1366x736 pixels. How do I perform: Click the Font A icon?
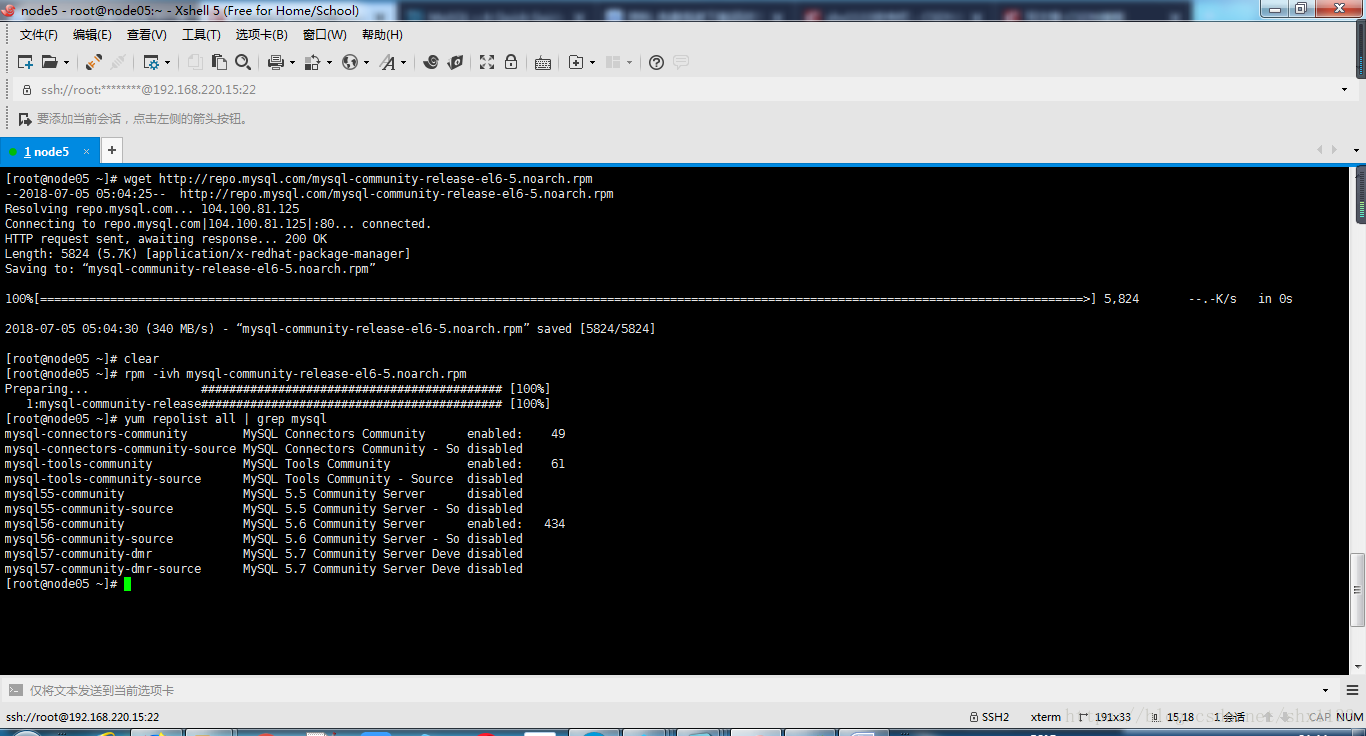click(x=387, y=62)
